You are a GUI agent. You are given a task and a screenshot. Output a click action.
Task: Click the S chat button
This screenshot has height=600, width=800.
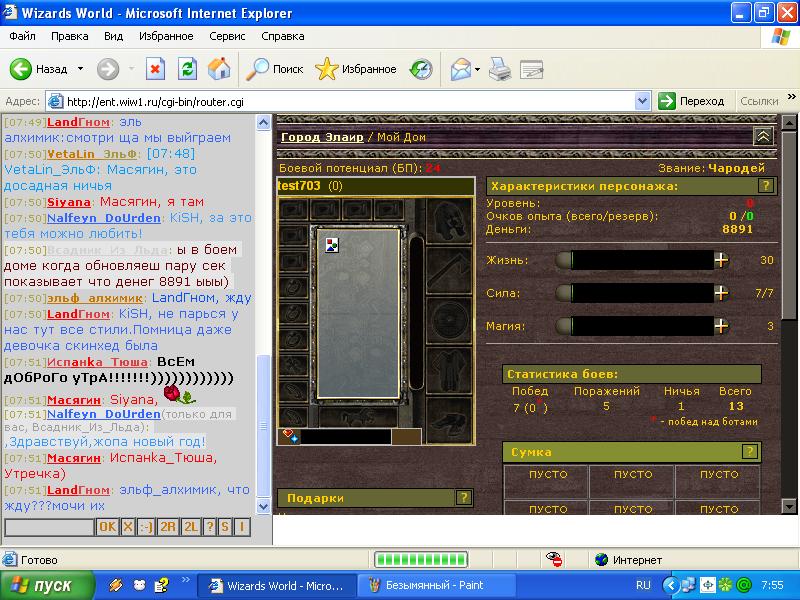click(x=224, y=526)
